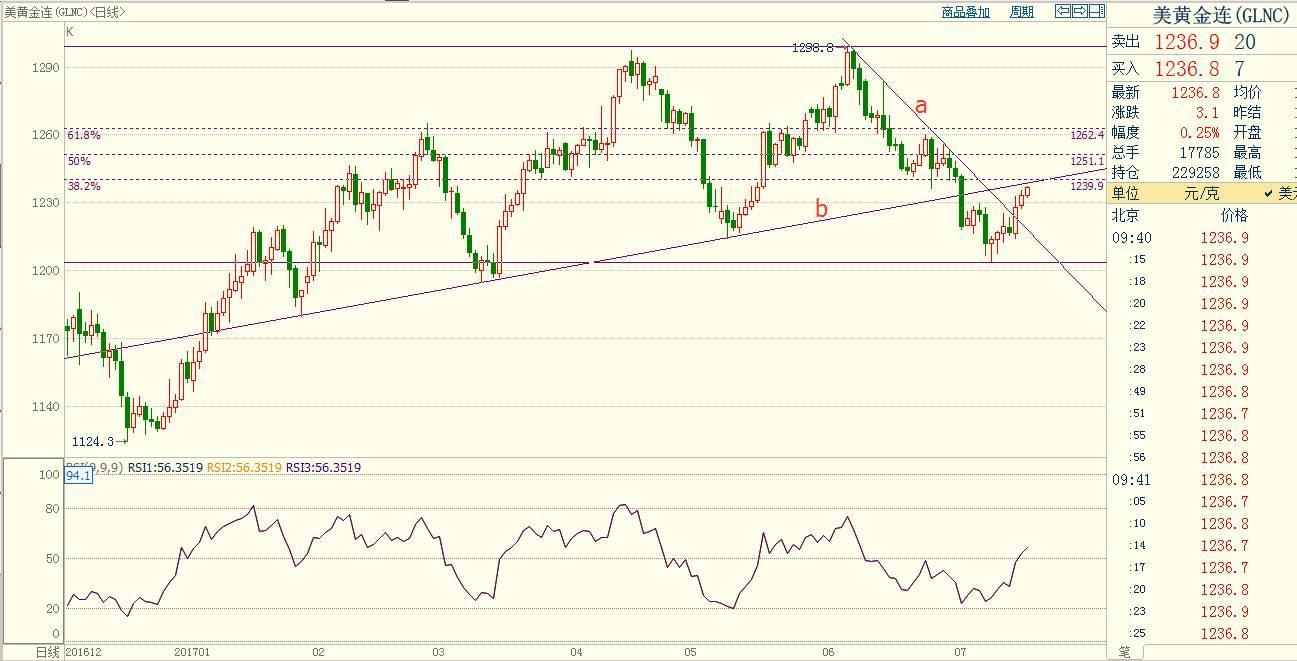Open the 周期 period link
This screenshot has height=661, width=1297.
[x=1021, y=12]
